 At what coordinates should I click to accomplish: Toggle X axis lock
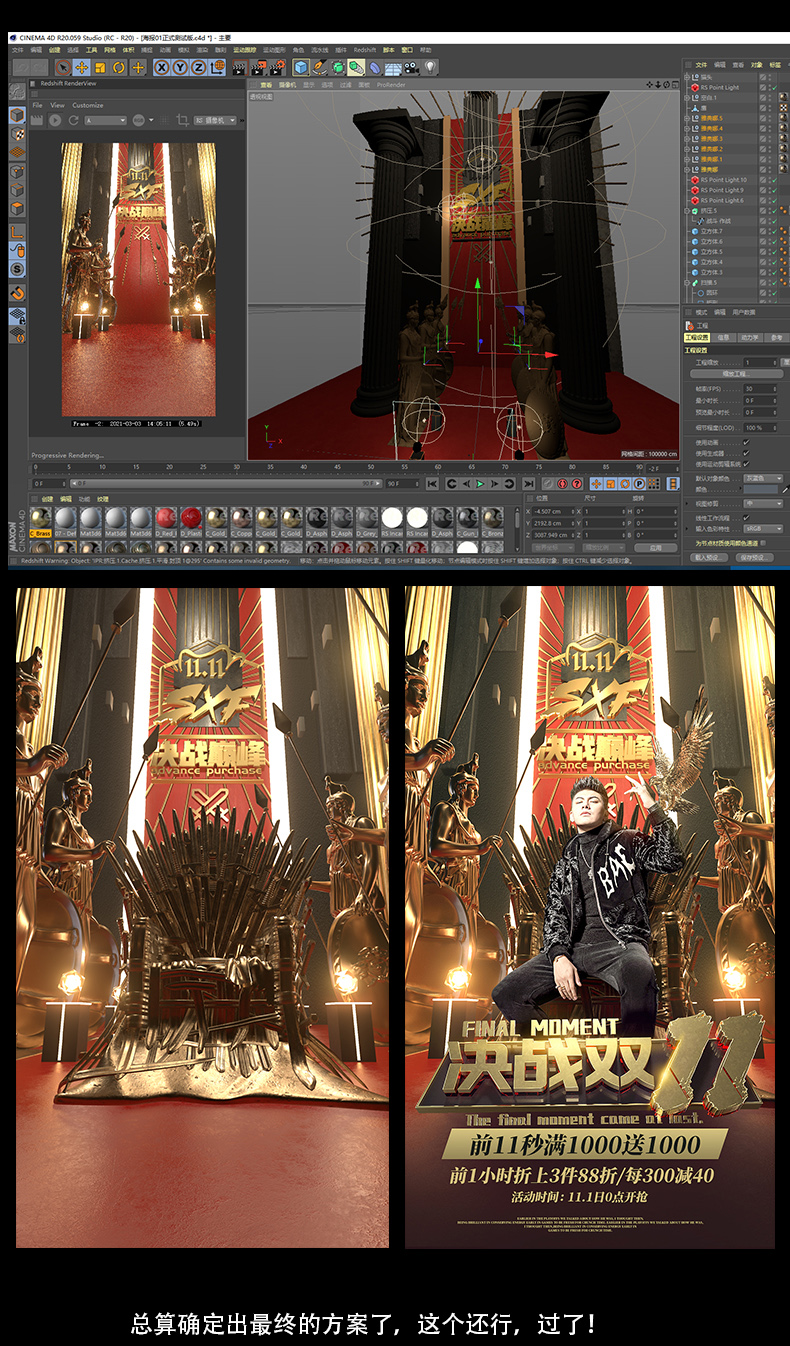click(162, 68)
